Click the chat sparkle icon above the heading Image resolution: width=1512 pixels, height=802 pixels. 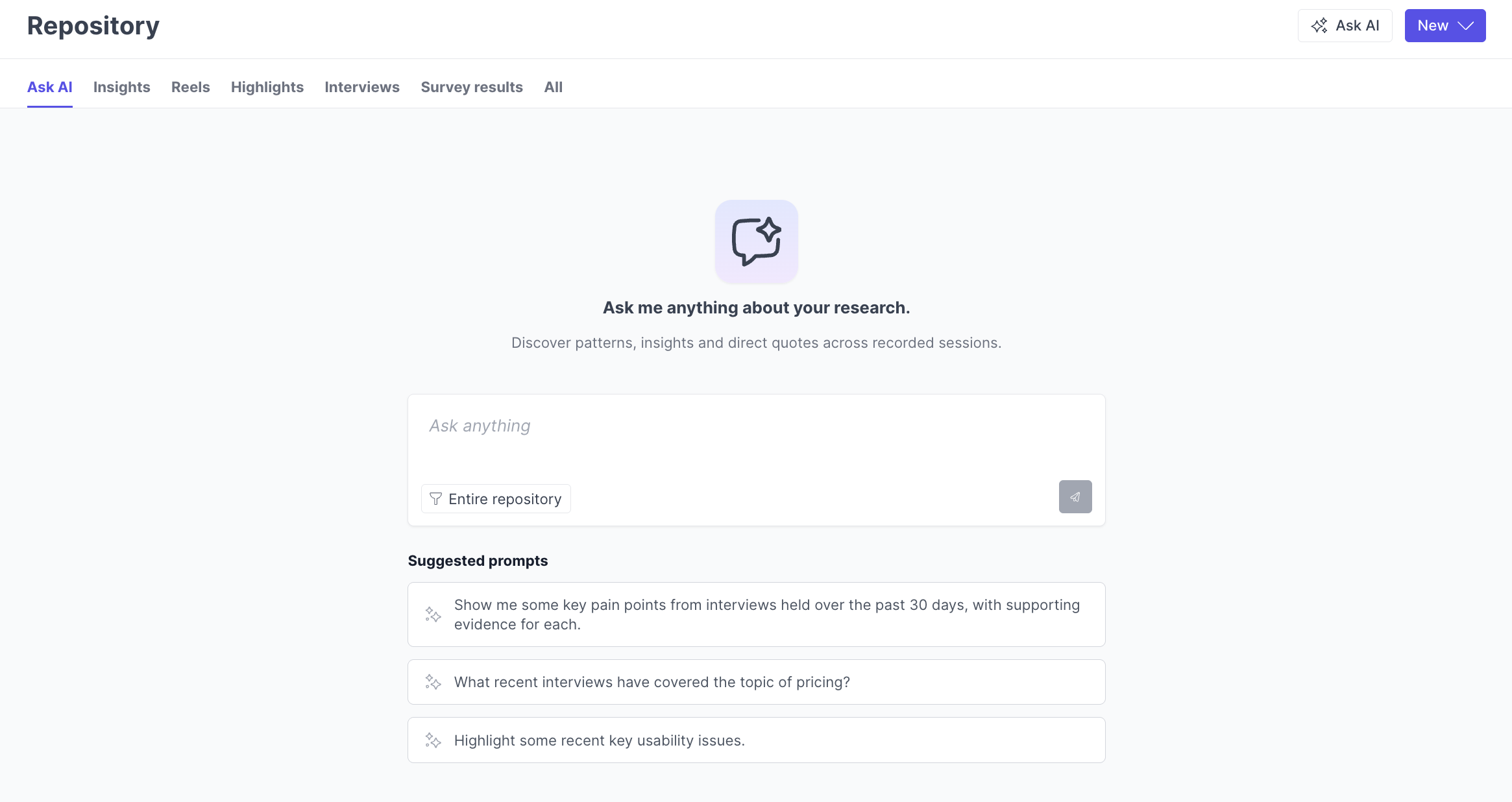point(756,241)
